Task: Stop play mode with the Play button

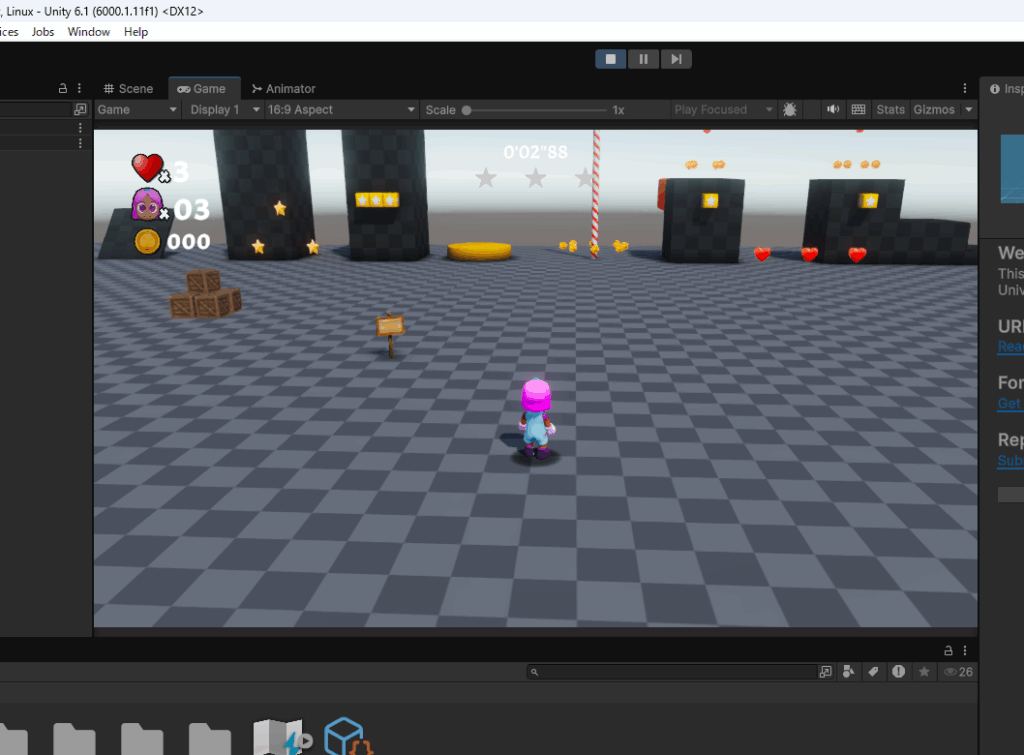Action: click(x=611, y=59)
